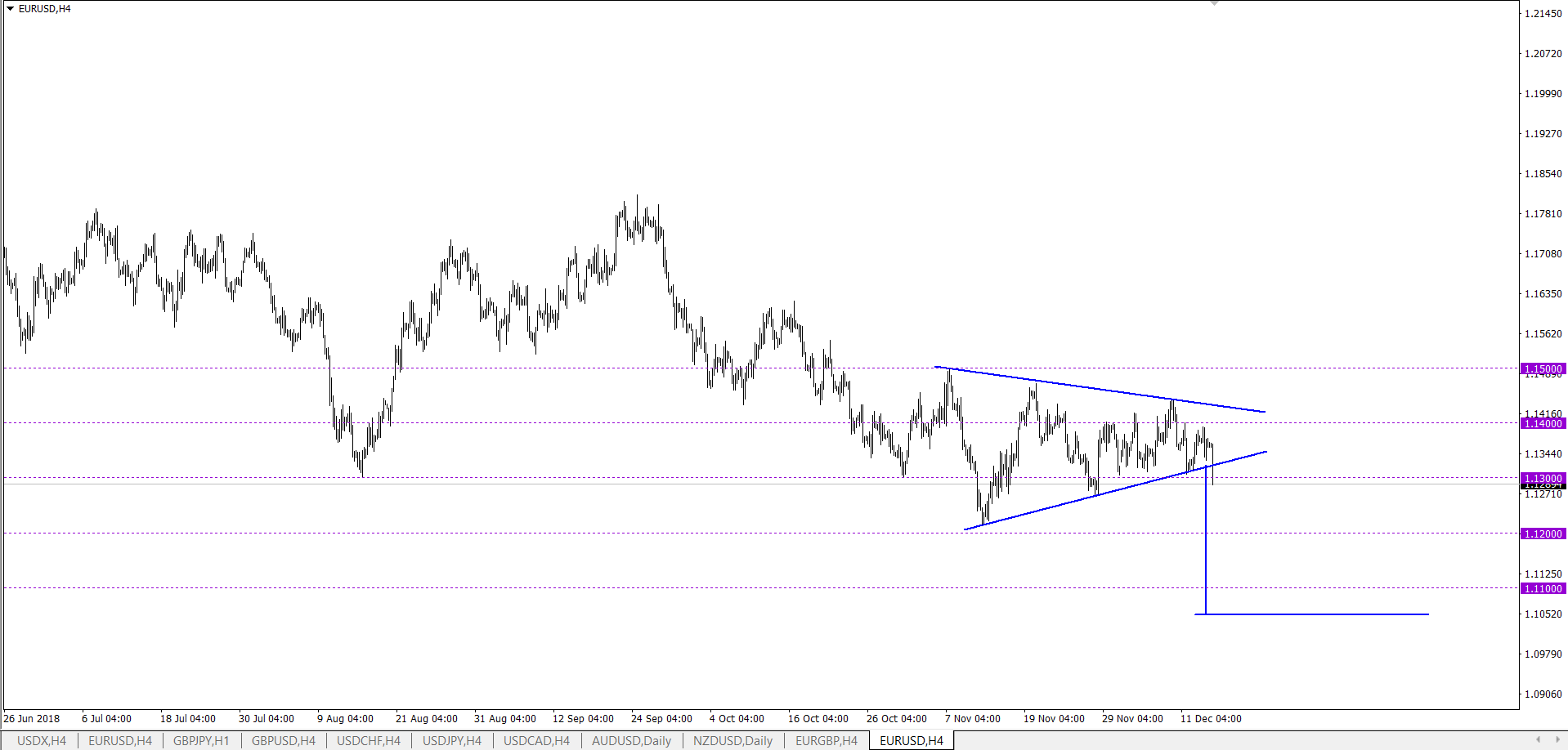The image size is (1568, 750).
Task: Select the 1.11000 horizontal level label
Action: click(1543, 588)
